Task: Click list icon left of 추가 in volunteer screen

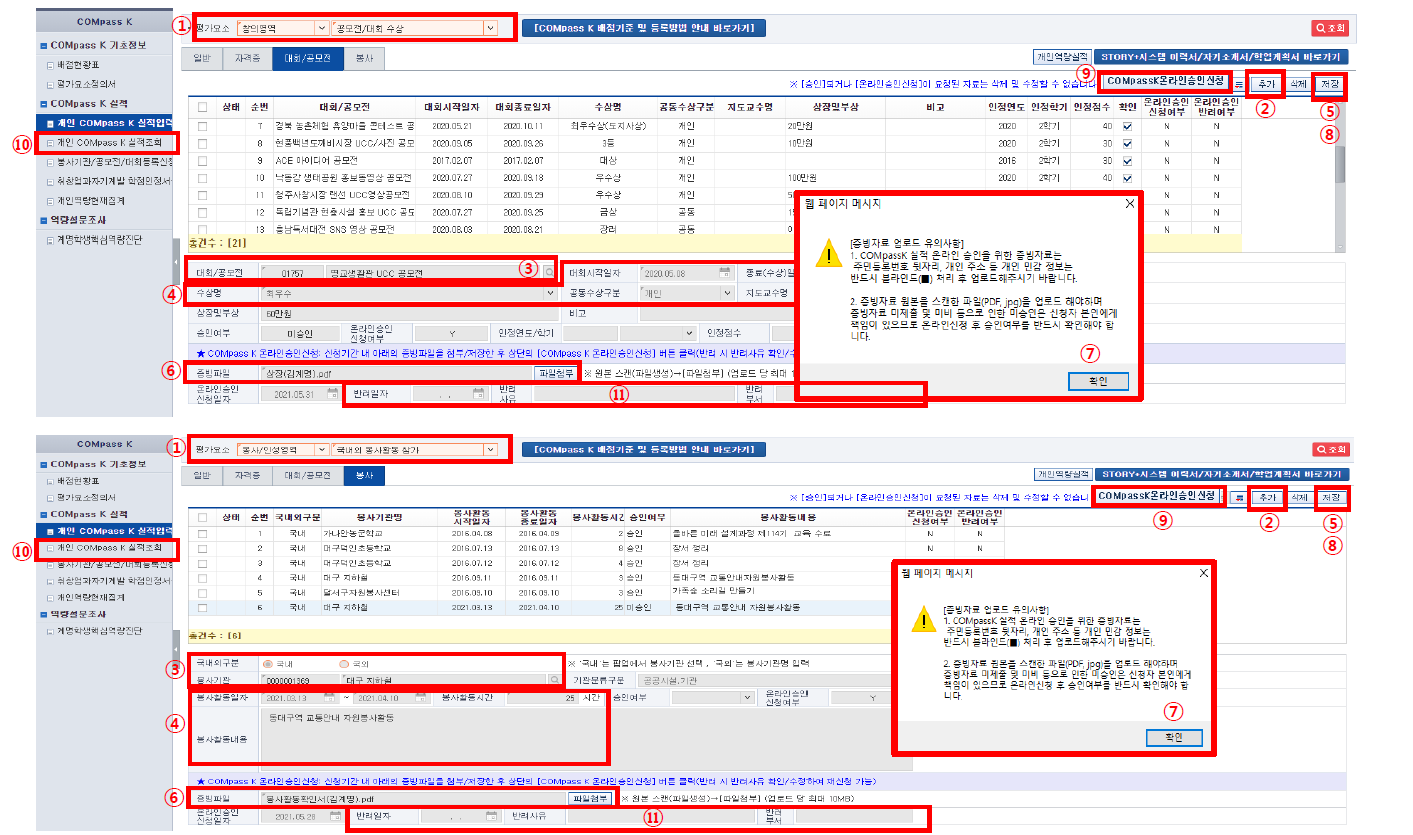Action: click(x=1239, y=497)
